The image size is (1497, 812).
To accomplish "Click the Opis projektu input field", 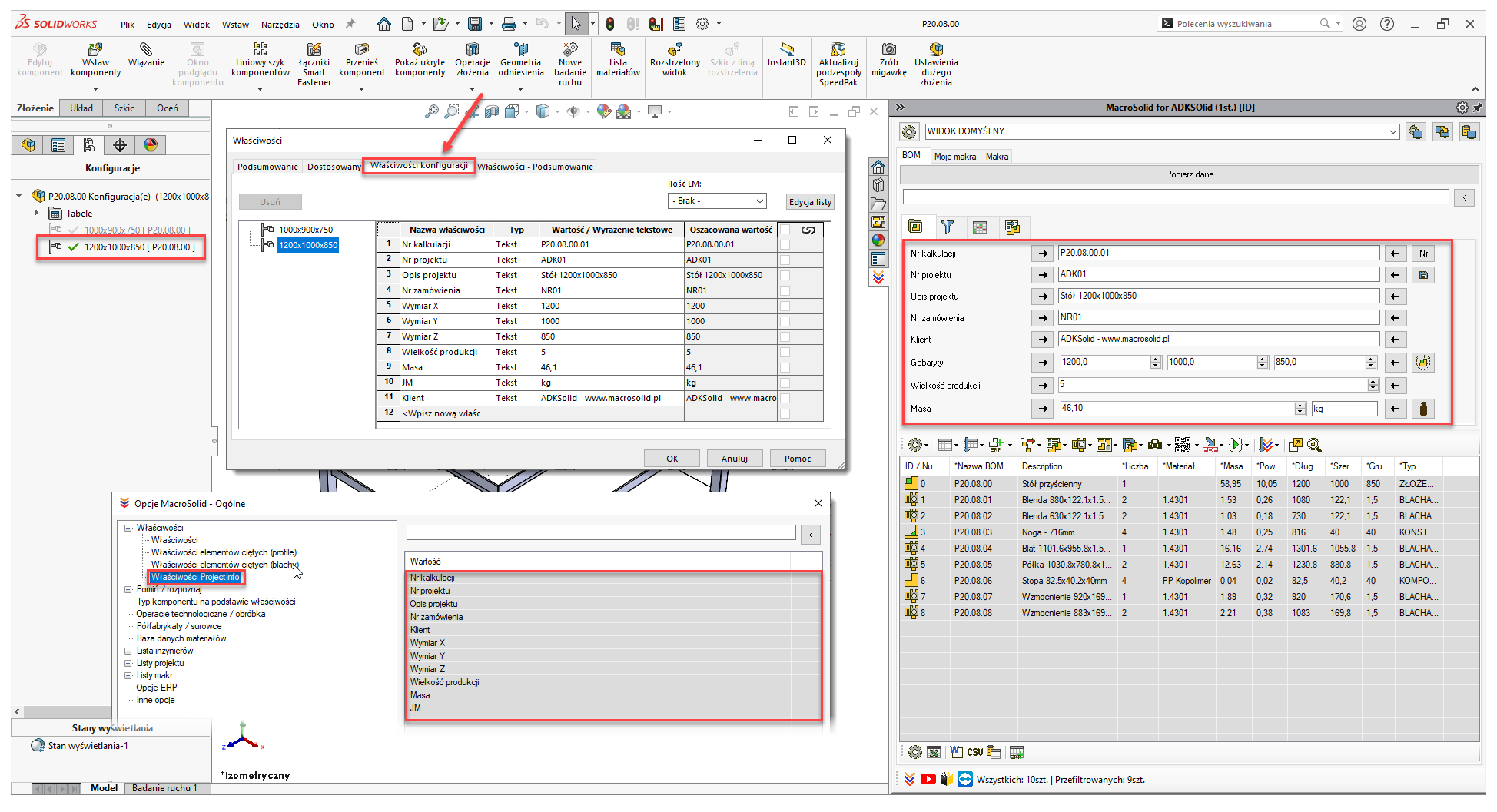I will [1219, 297].
